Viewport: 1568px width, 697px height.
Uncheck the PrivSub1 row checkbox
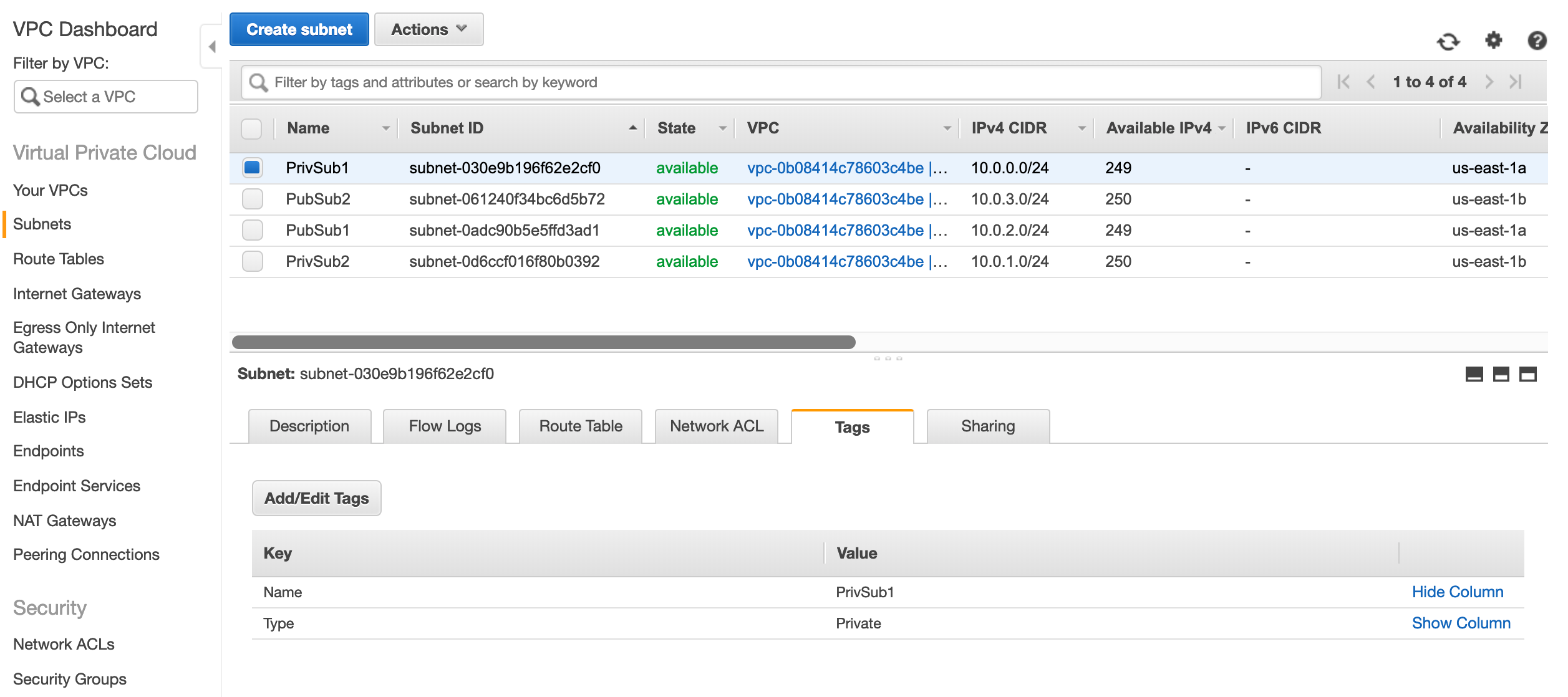pos(252,168)
